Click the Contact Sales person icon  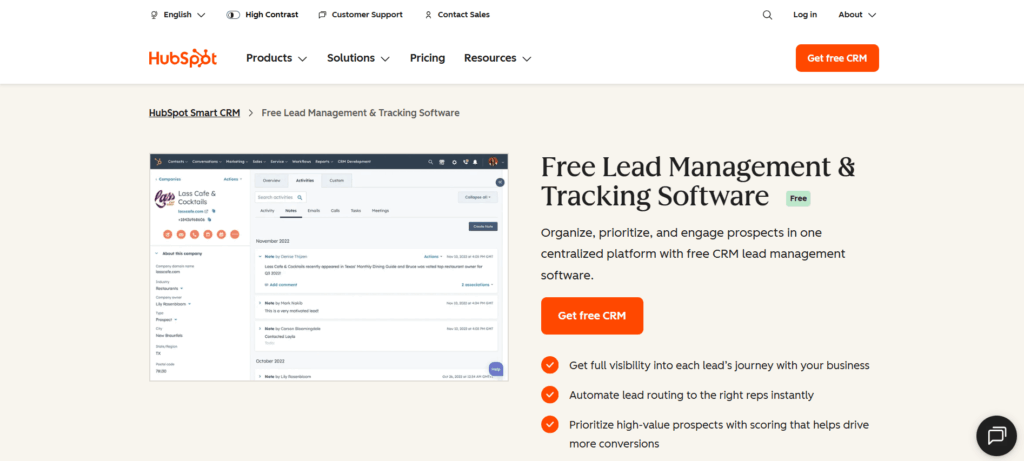(x=428, y=14)
